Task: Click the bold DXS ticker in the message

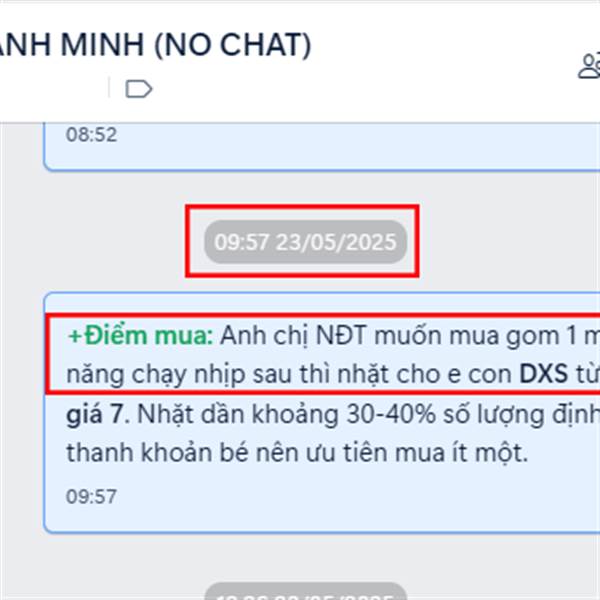Action: tap(543, 374)
